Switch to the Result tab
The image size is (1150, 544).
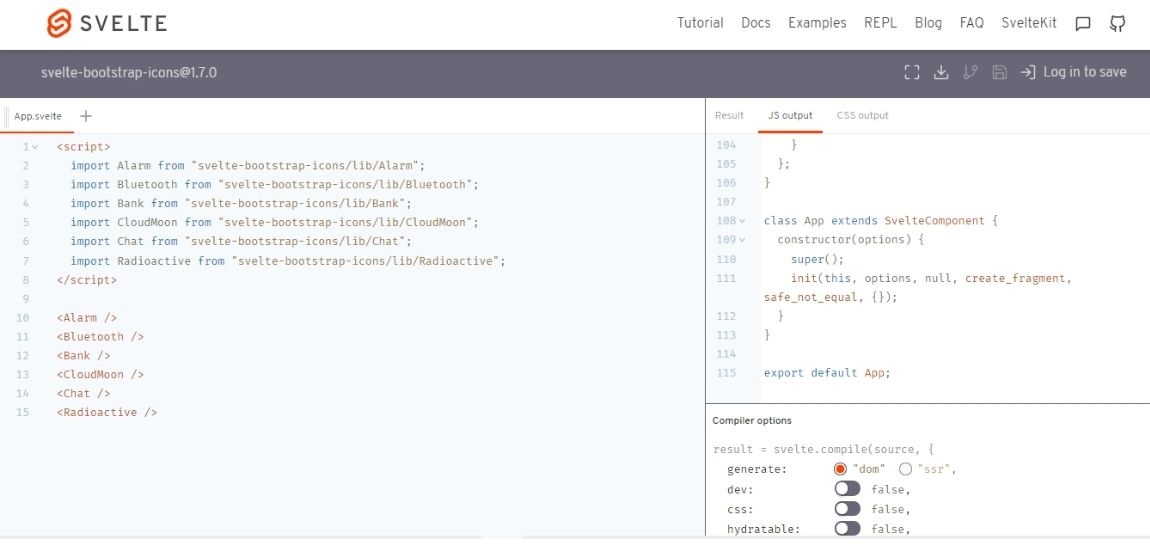click(729, 116)
